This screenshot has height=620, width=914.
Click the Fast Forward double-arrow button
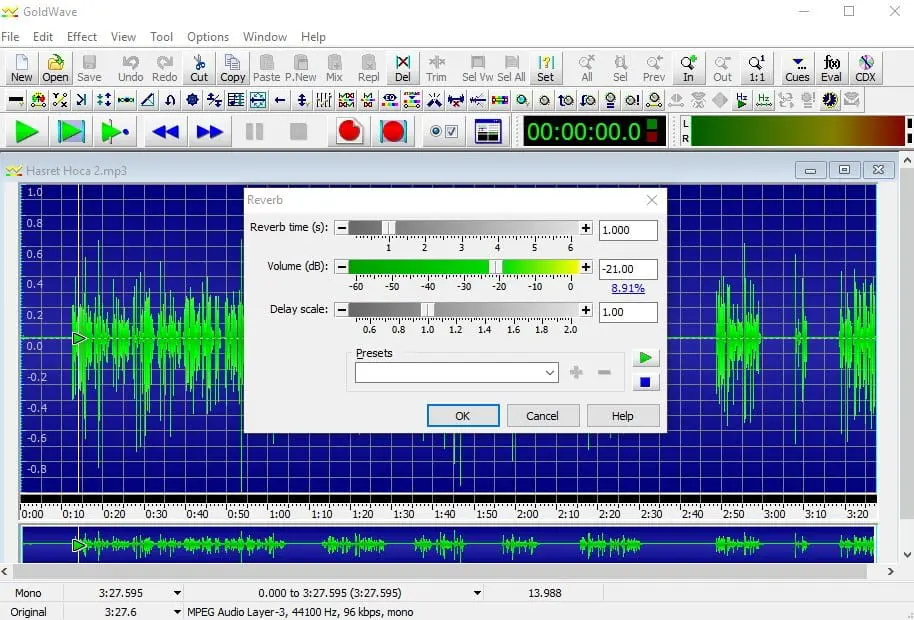(x=210, y=131)
